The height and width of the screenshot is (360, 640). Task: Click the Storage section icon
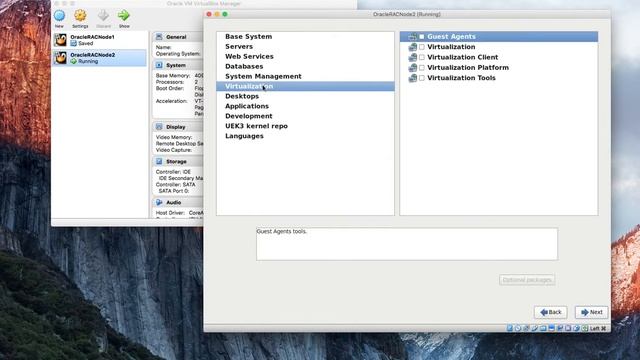(x=159, y=162)
